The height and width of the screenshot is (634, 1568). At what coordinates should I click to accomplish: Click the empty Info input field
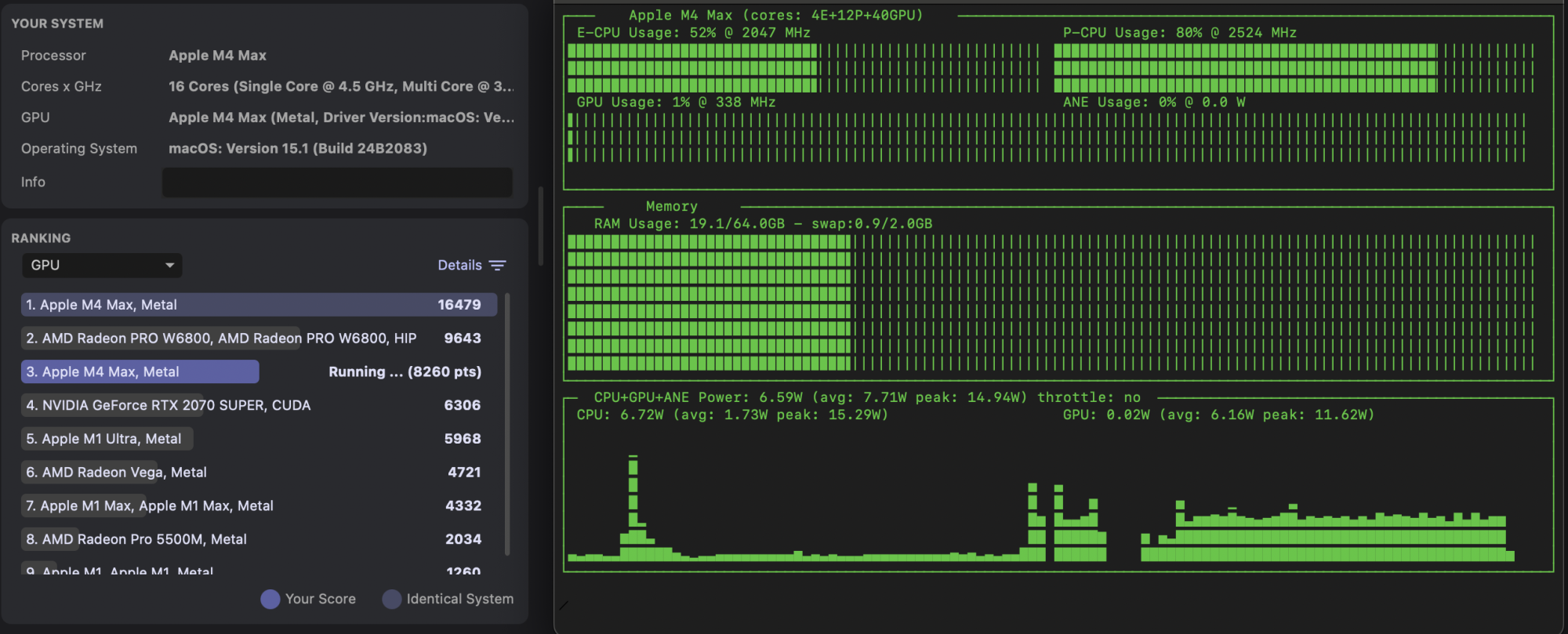point(337,182)
